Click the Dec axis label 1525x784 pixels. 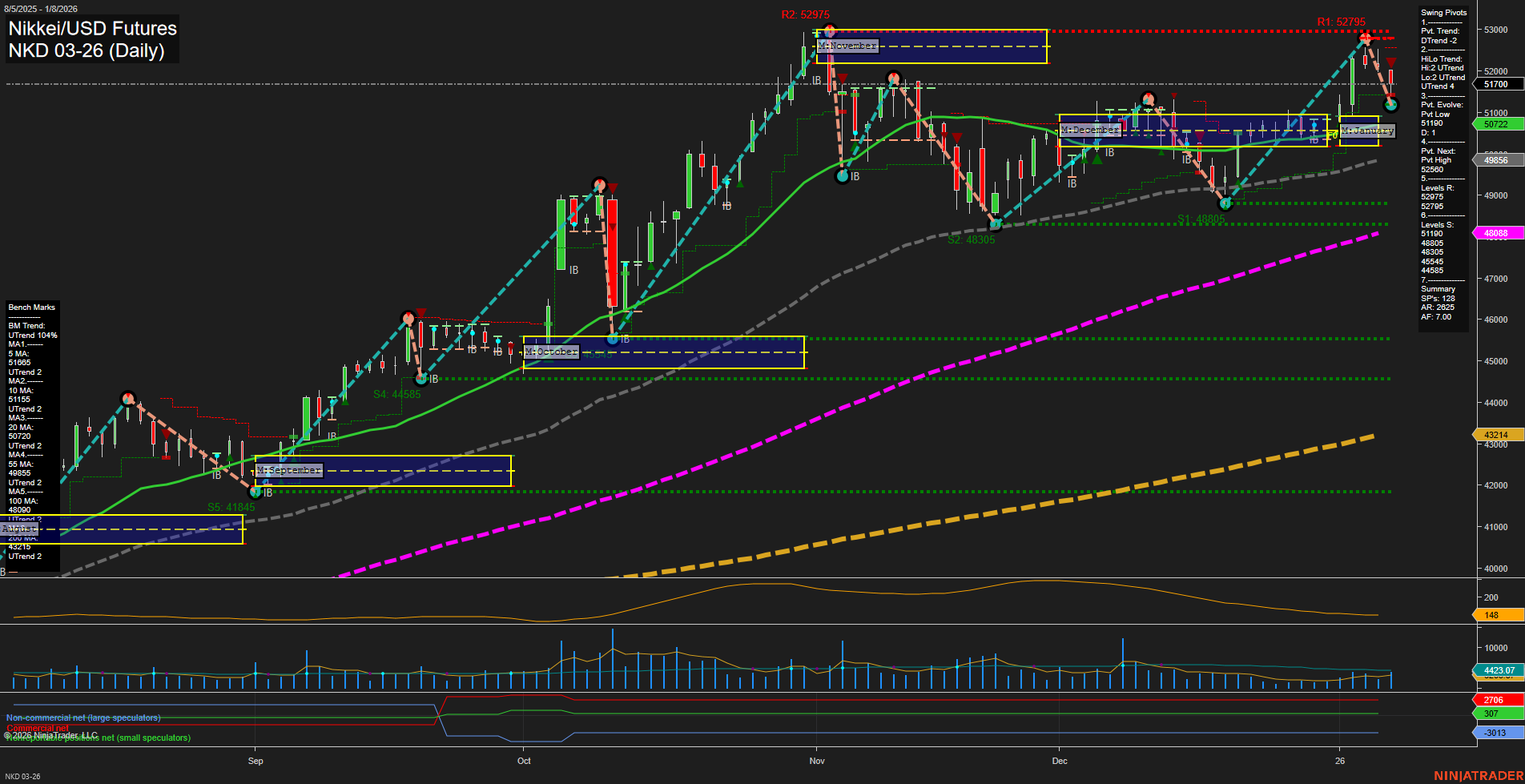[1061, 762]
